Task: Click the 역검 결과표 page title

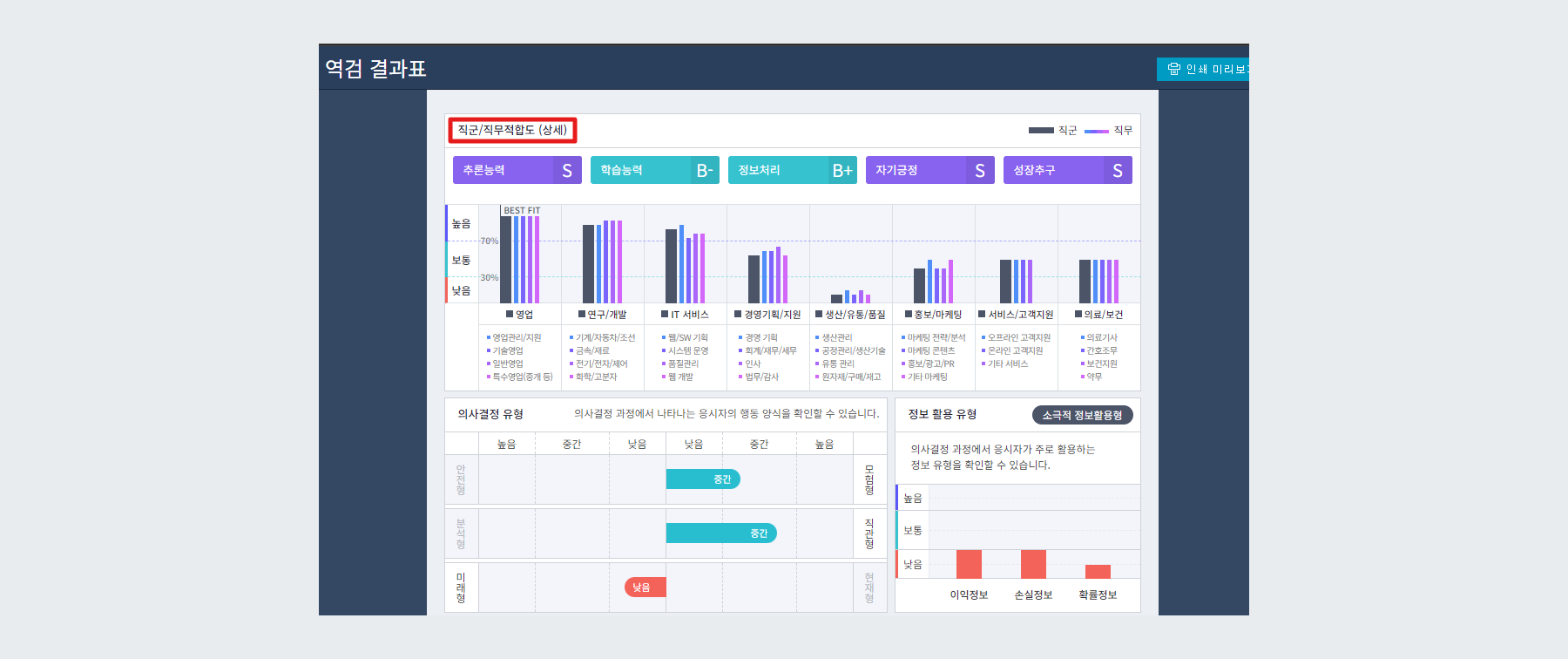Action: [x=375, y=69]
